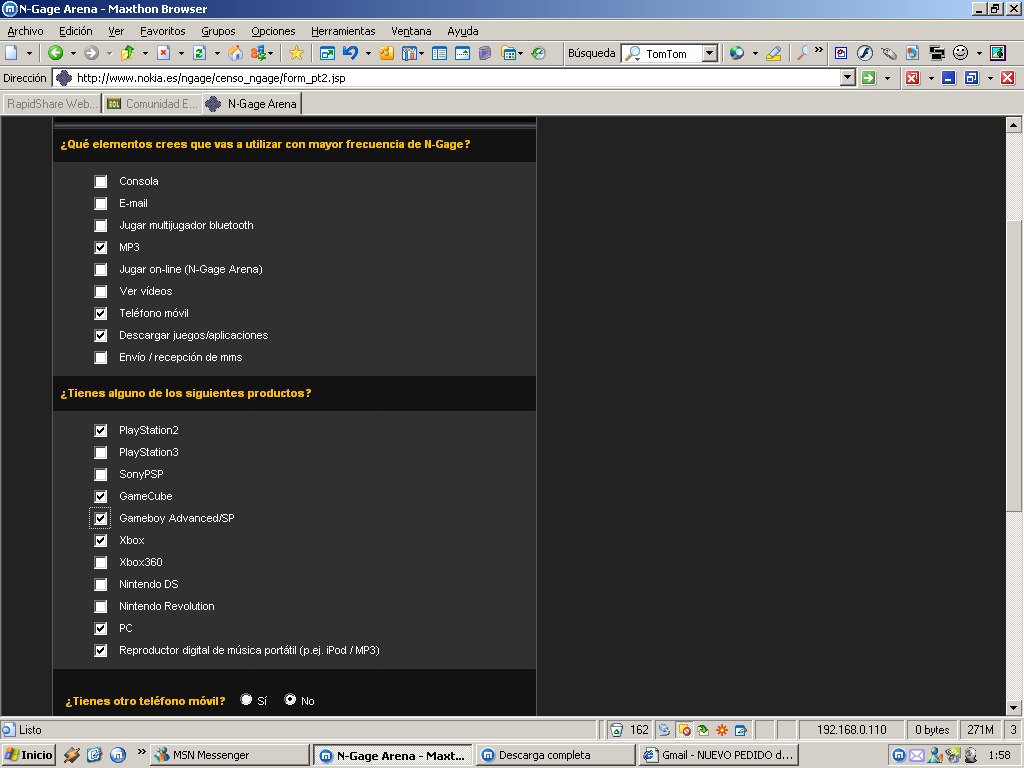The height and width of the screenshot is (768, 1024).
Task: Open the Archivo menu
Action: [x=25, y=31]
